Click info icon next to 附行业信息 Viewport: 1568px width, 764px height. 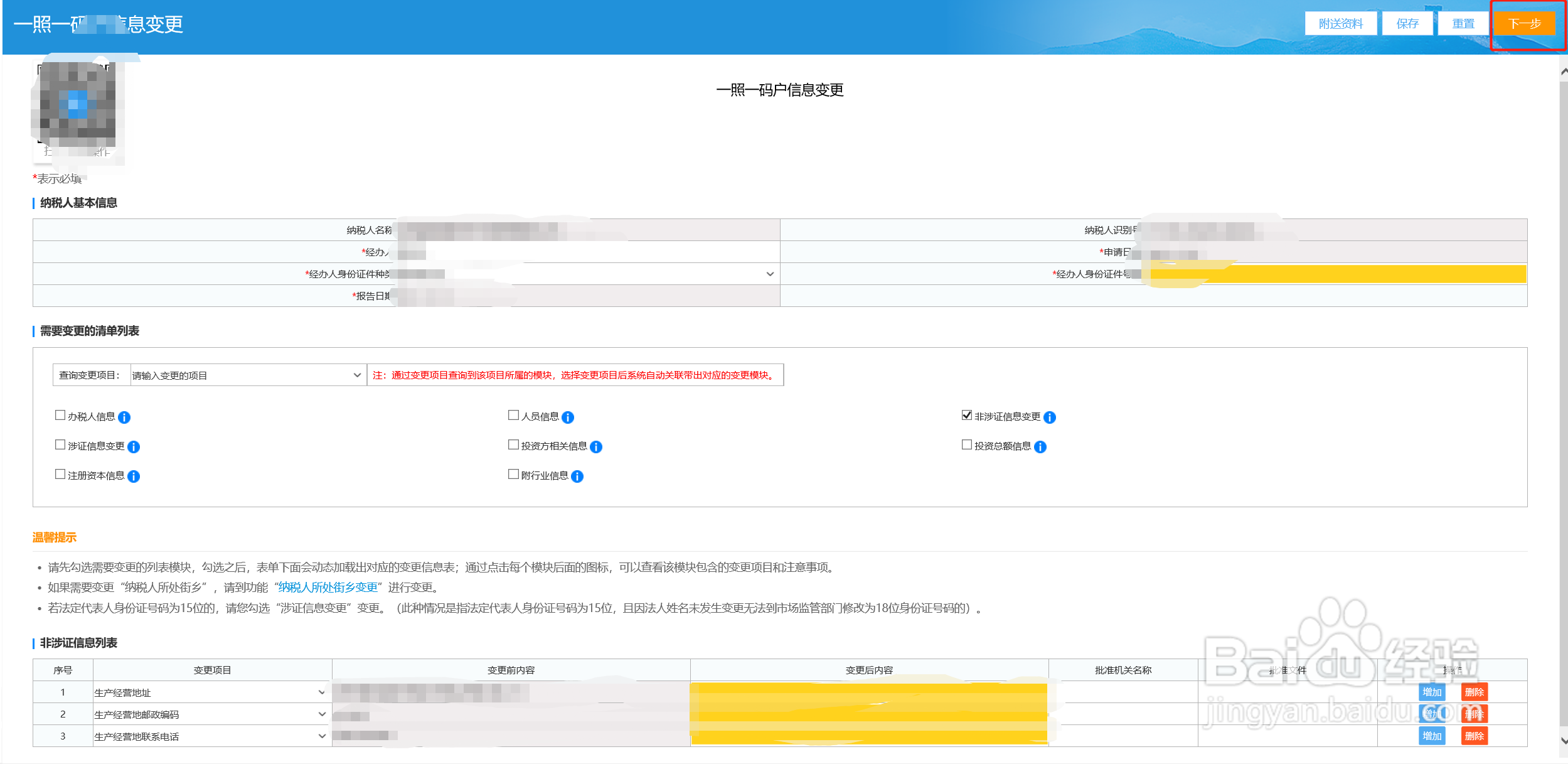pos(577,476)
